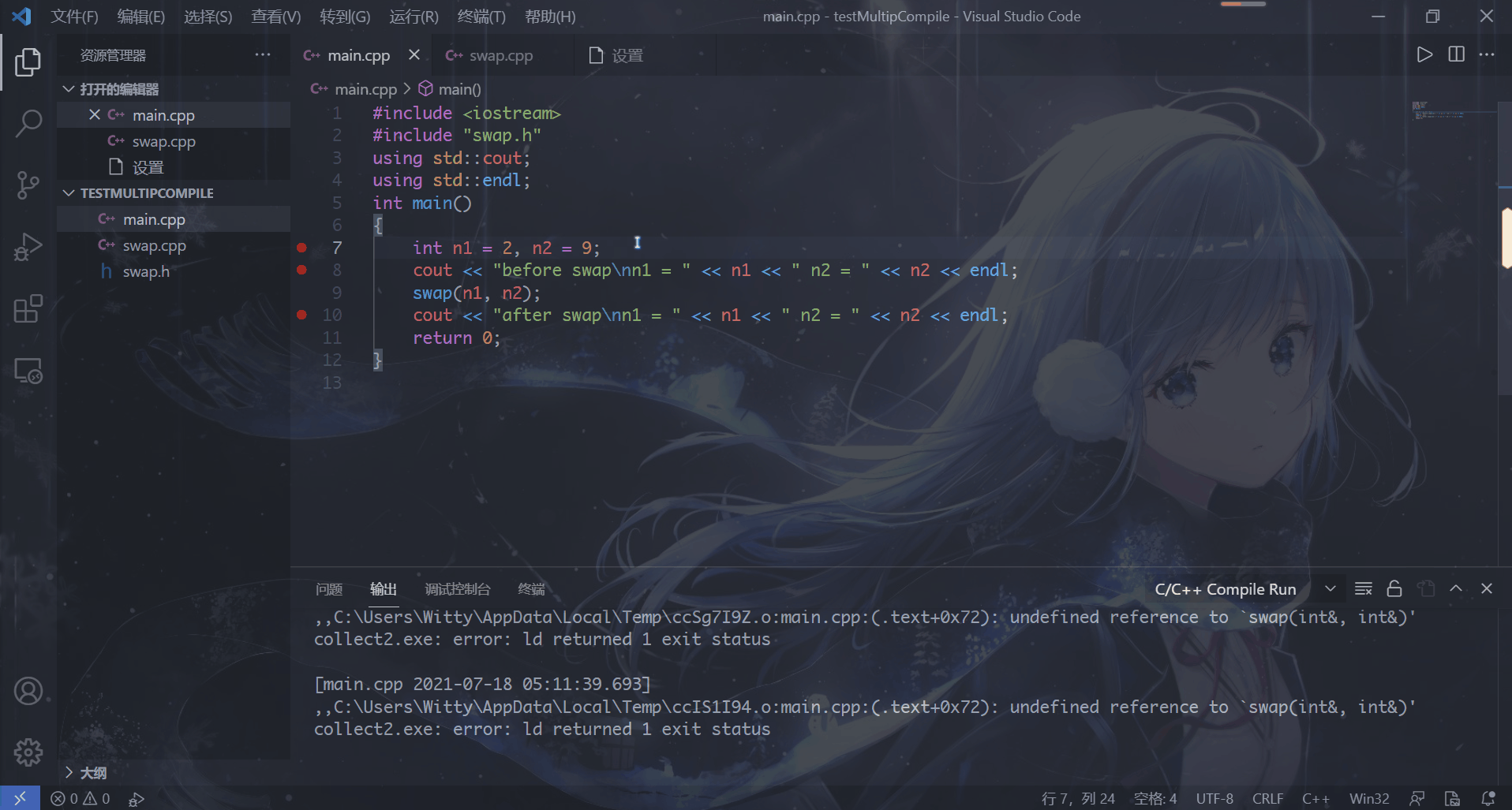Screen dimensions: 1512x810
Task: Click main.cpp breadcrumb item
Action: pos(365,89)
